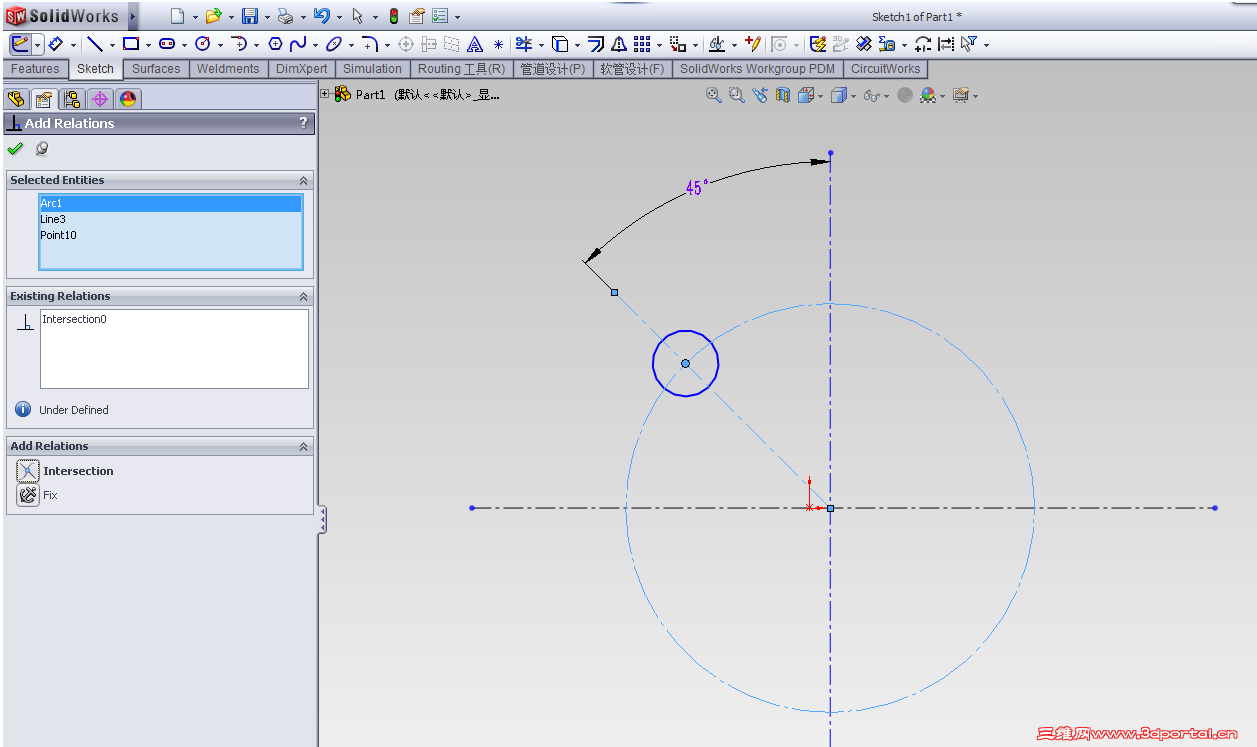Screen dimensions: 1257x747
Task: Switch to the Features tab
Action: pyautogui.click(x=35, y=69)
